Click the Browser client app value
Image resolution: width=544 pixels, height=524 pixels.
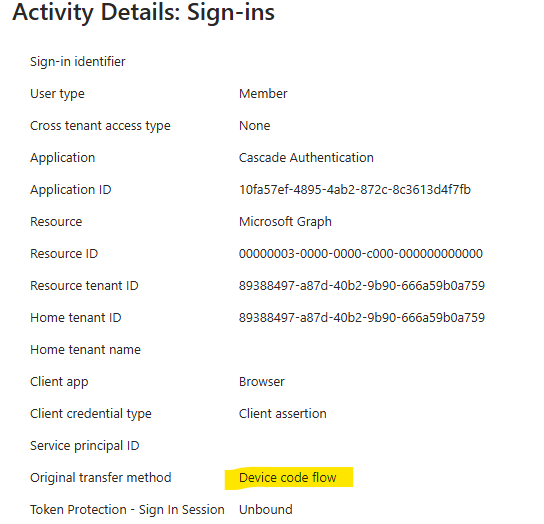tap(262, 382)
